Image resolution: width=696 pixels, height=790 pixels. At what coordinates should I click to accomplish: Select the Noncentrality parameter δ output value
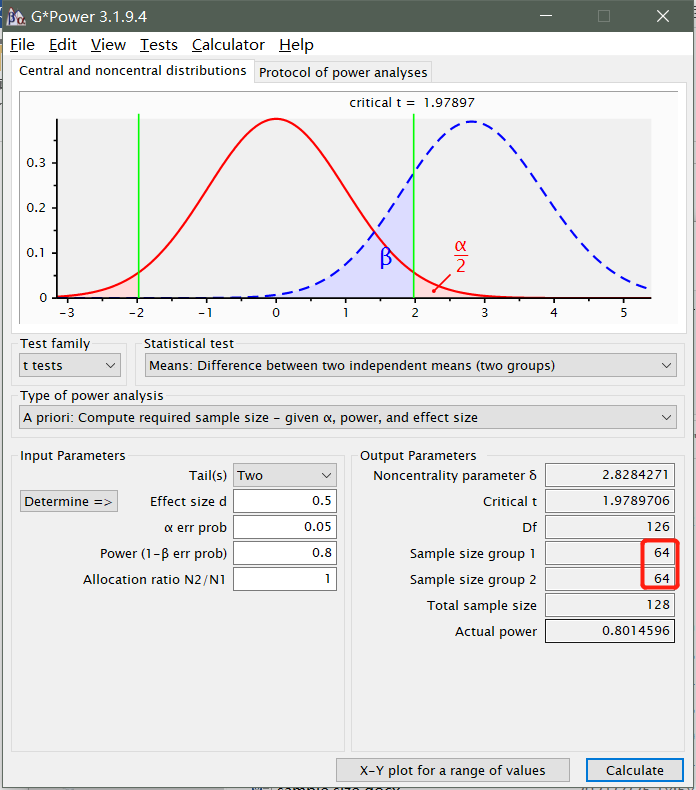tap(610, 475)
